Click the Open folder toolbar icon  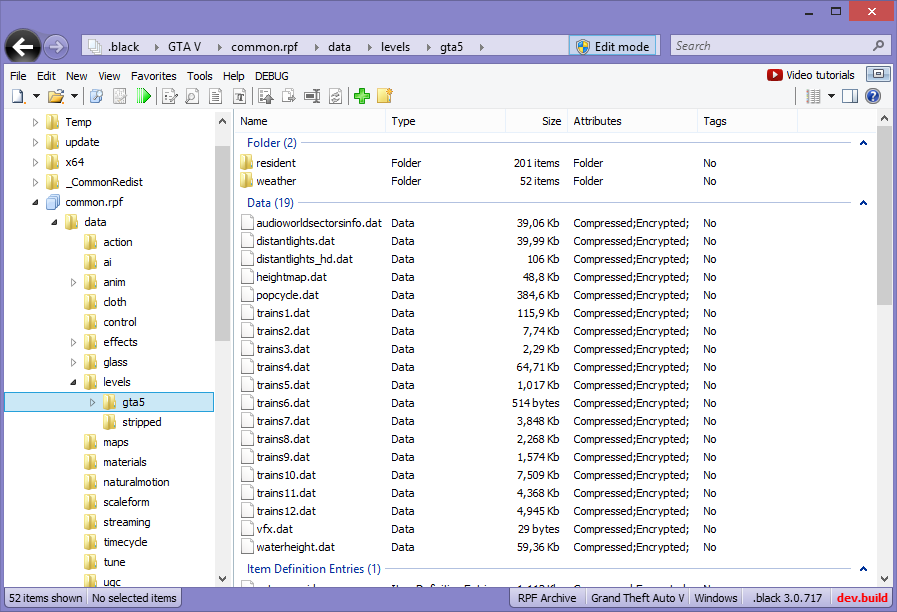pyautogui.click(x=55, y=96)
